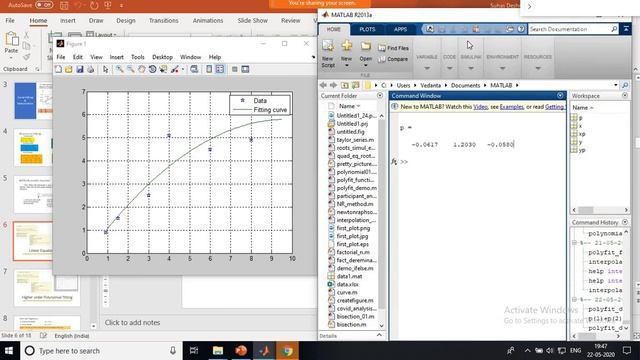The width and height of the screenshot is (640, 360).
Task: Select the Edit Plot arrow tool
Action: (x=106, y=69)
